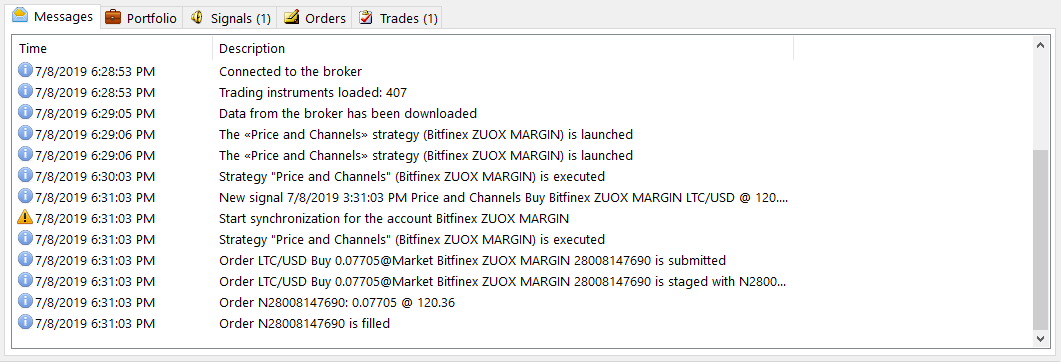Click the Description column header
Screen dimensions: 1061x362
[x=503, y=49]
